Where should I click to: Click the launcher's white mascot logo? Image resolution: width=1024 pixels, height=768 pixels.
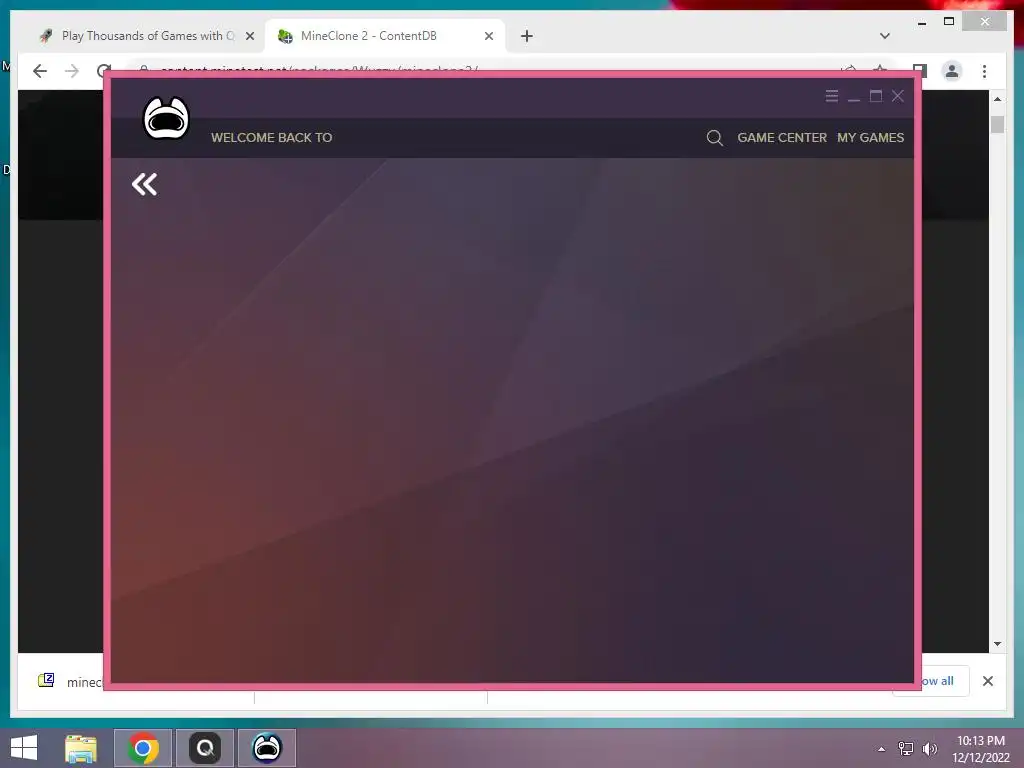166,118
